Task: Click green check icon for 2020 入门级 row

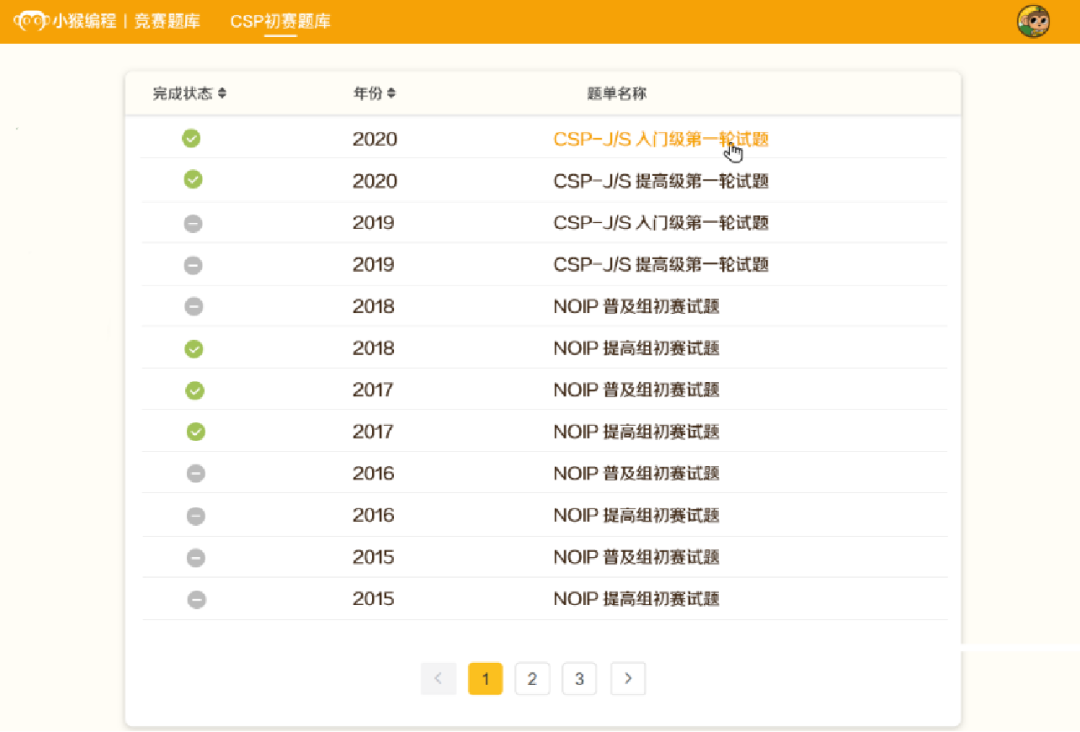Action: 191,138
